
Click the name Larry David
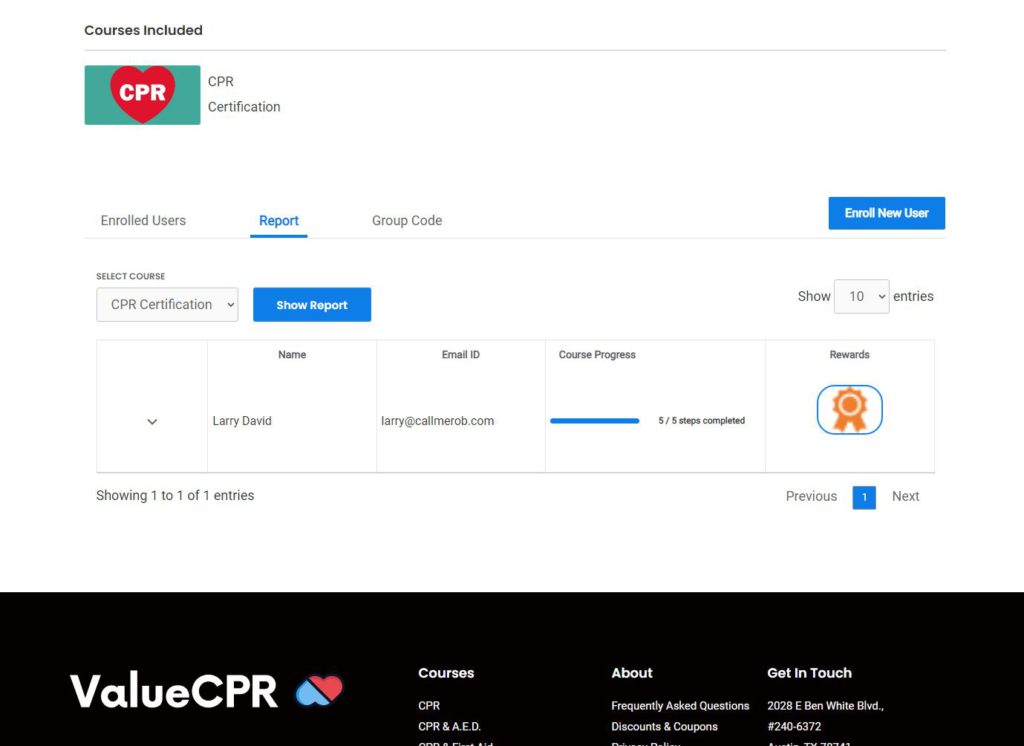coord(242,421)
